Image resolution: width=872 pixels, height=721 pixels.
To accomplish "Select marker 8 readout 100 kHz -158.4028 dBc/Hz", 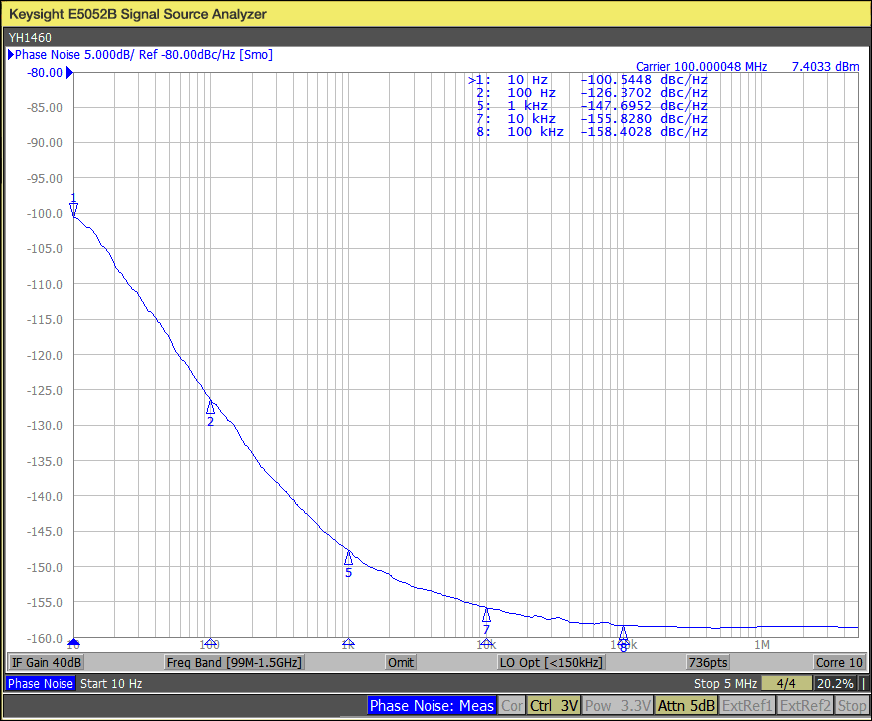I will (592, 132).
